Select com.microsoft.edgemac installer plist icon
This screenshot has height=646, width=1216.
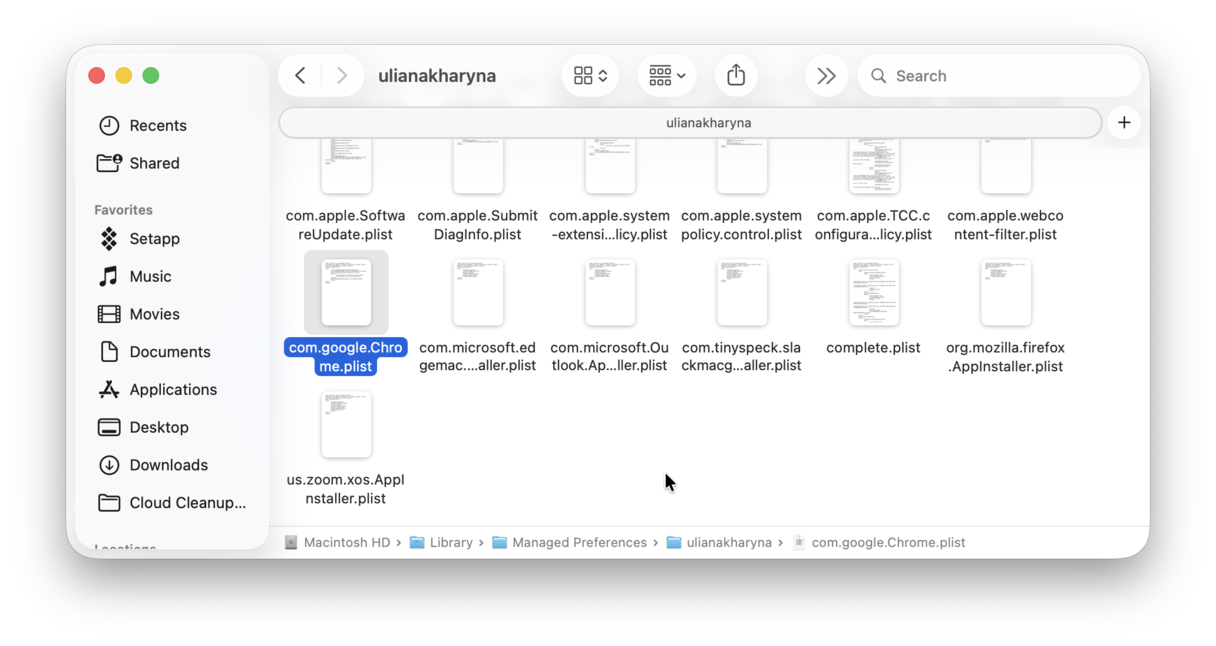(478, 292)
